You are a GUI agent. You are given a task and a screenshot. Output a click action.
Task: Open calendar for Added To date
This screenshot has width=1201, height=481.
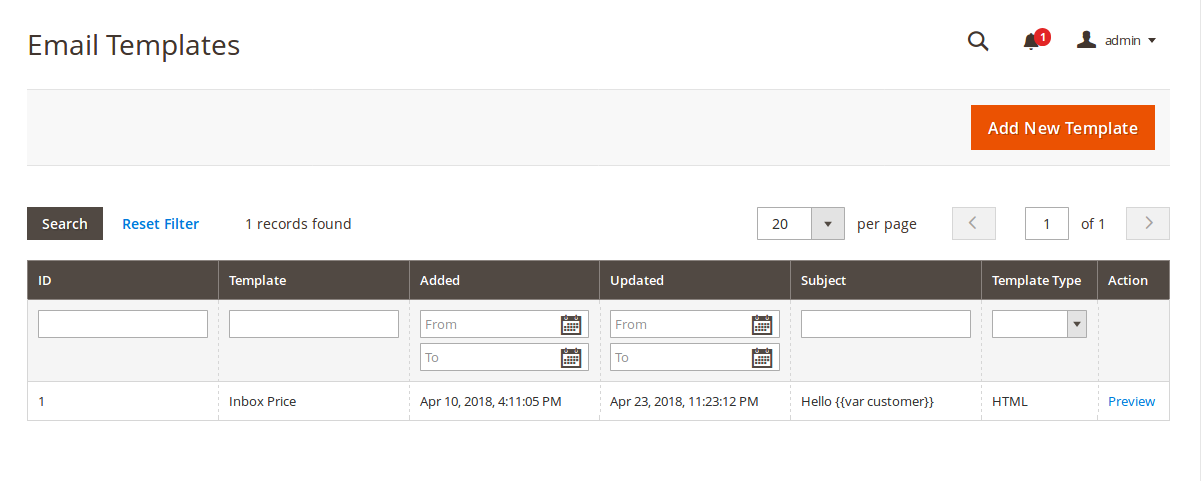pyautogui.click(x=571, y=357)
